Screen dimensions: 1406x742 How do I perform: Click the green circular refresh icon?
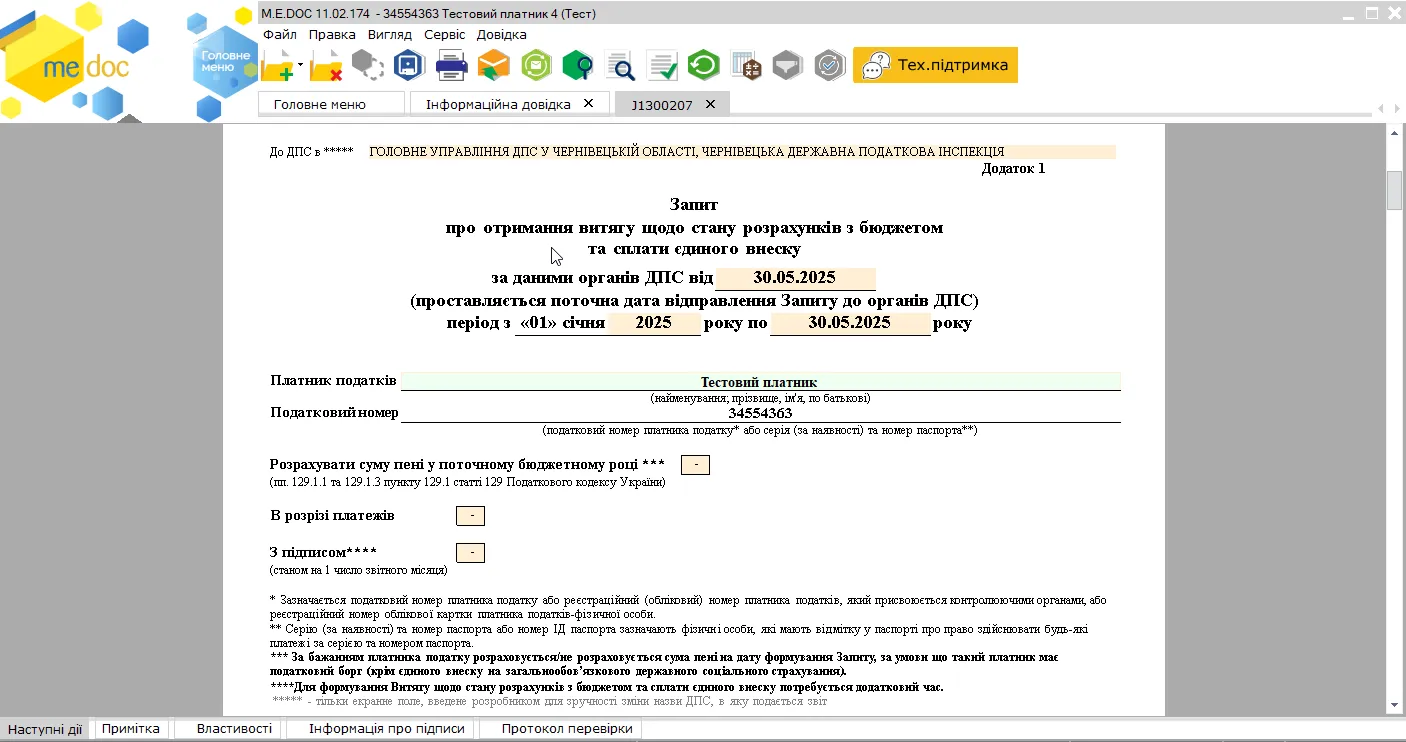coord(704,66)
